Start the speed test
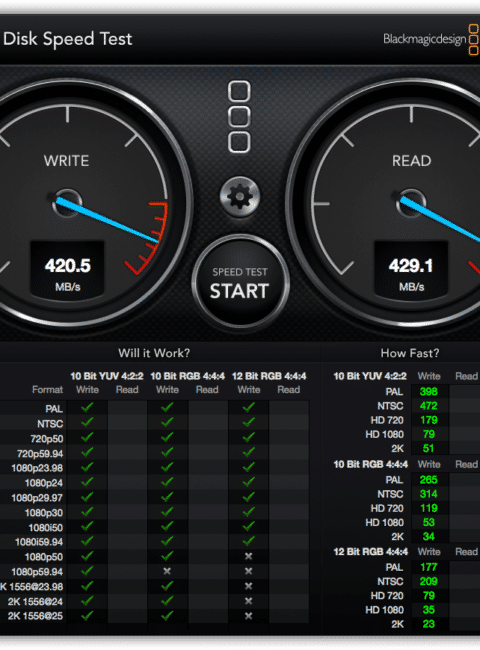 click(240, 283)
